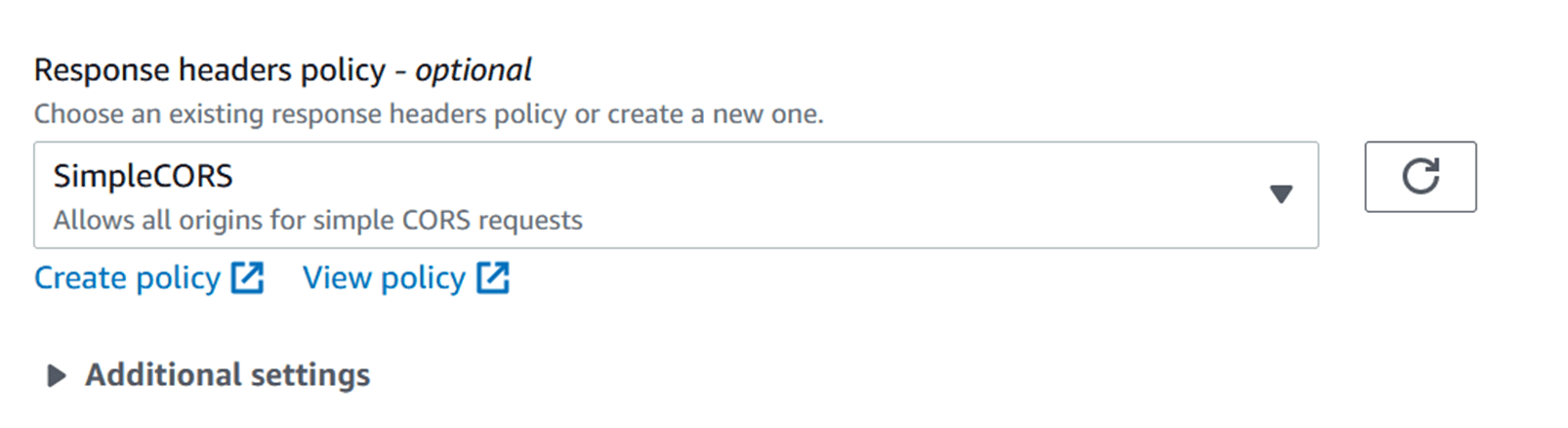The height and width of the screenshot is (428, 1568).
Task: Reload the policy list with the refresh button
Action: (1421, 177)
